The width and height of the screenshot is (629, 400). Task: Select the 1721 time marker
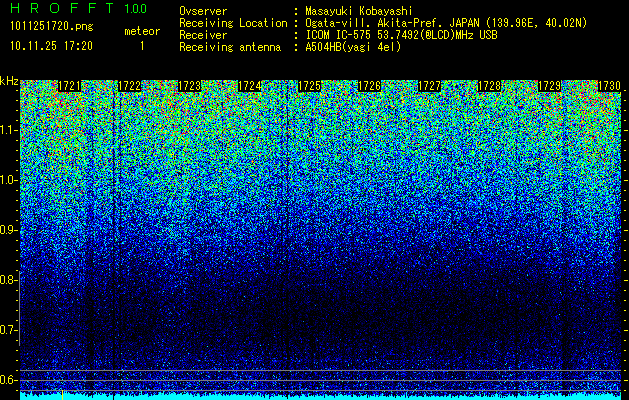click(69, 86)
